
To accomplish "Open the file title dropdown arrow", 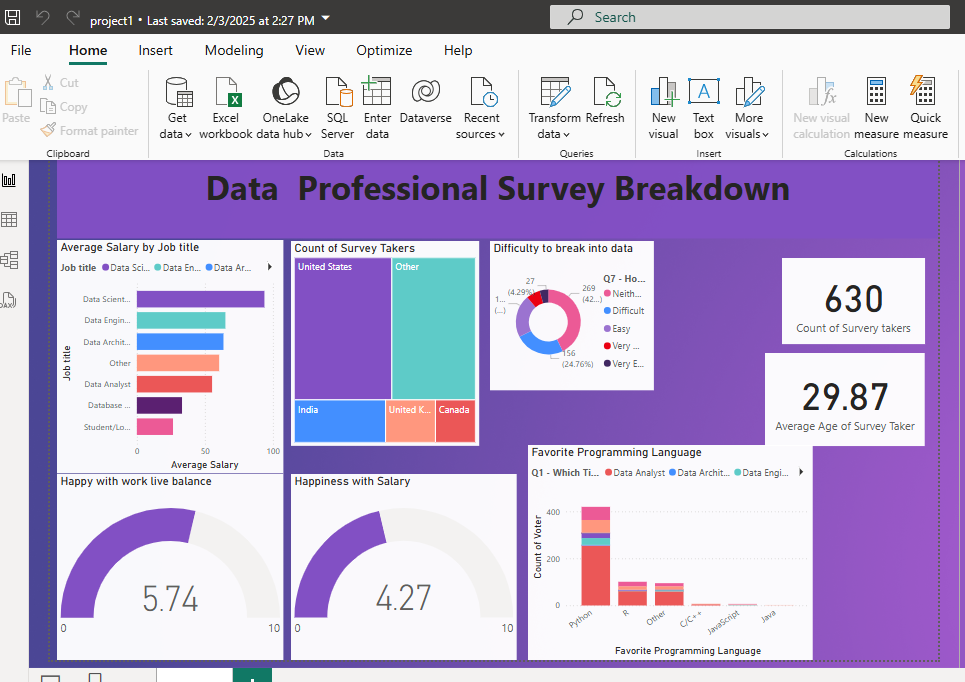I will (x=326, y=19).
